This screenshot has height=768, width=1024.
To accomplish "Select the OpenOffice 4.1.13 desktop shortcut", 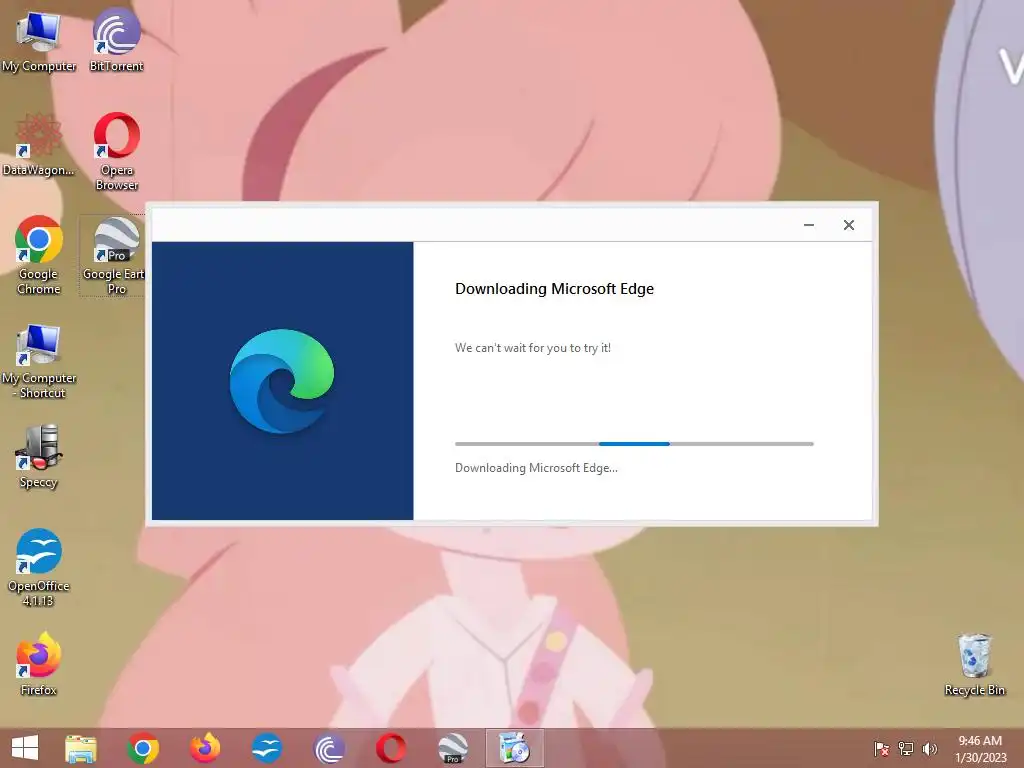I will pyautogui.click(x=39, y=568).
